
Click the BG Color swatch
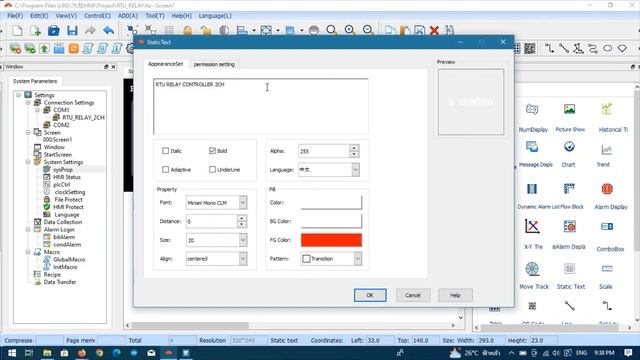331,221
